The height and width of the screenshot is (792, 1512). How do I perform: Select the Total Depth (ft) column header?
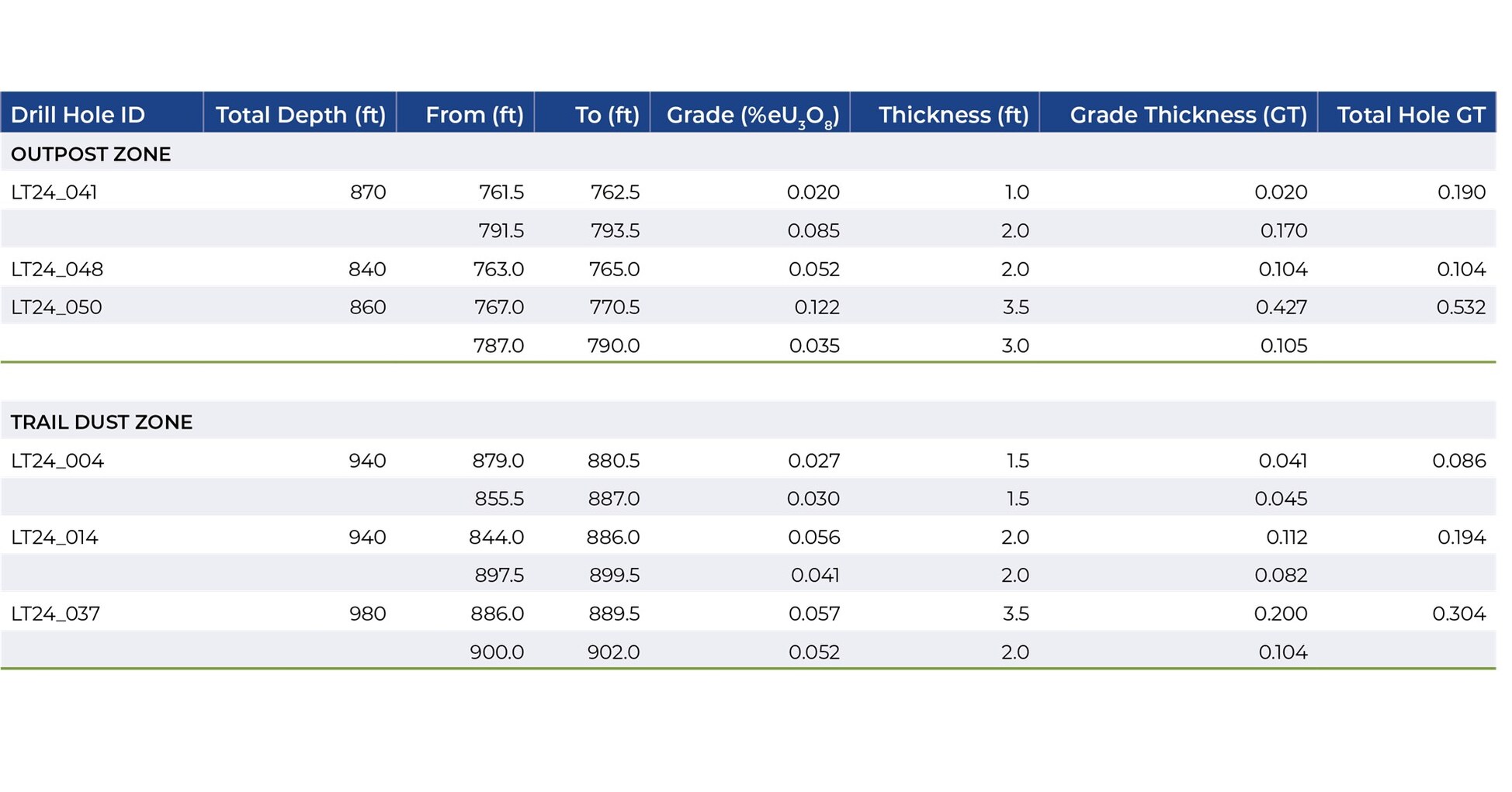pyautogui.click(x=300, y=115)
